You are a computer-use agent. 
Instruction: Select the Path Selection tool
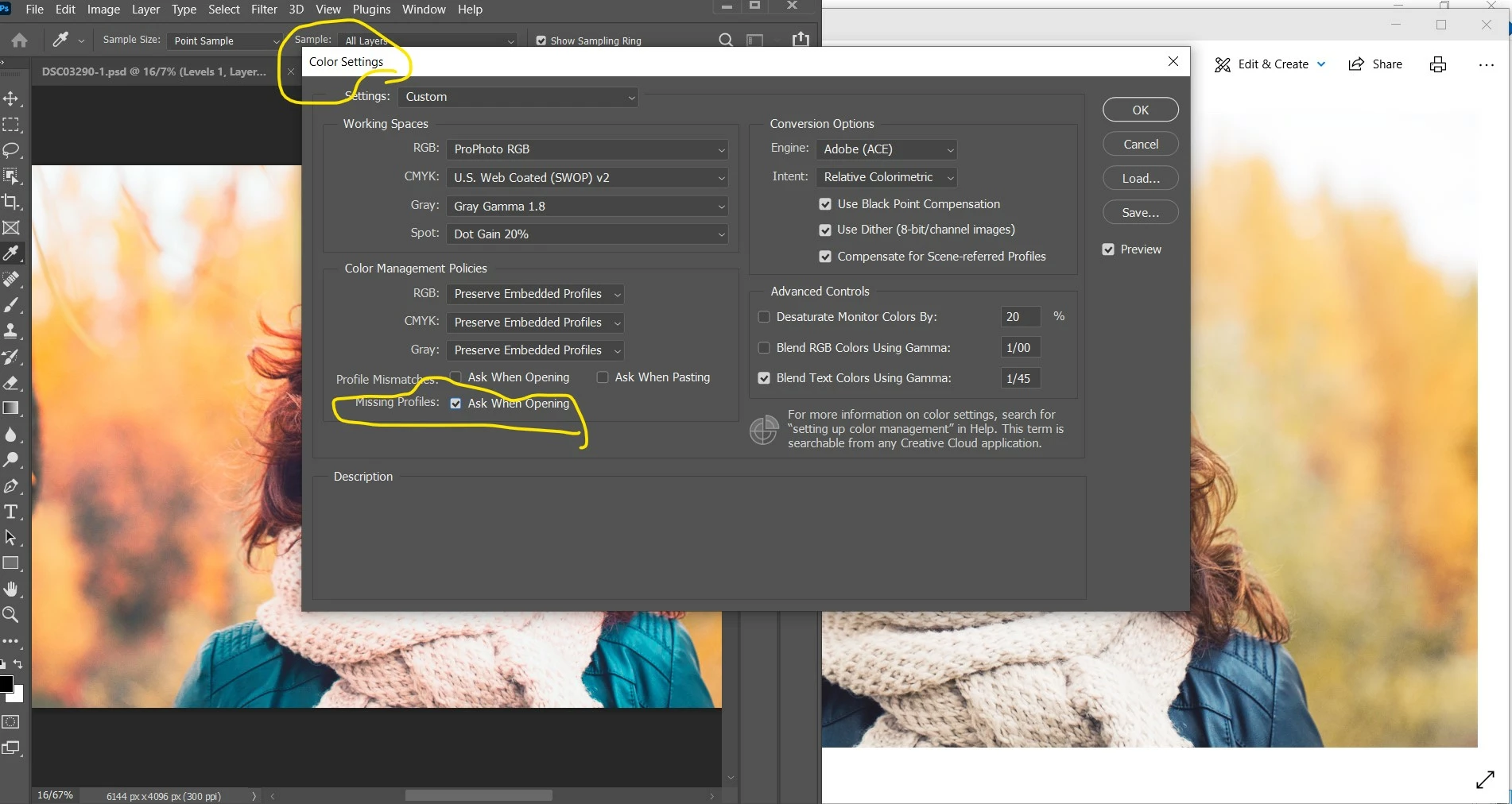tap(11, 538)
